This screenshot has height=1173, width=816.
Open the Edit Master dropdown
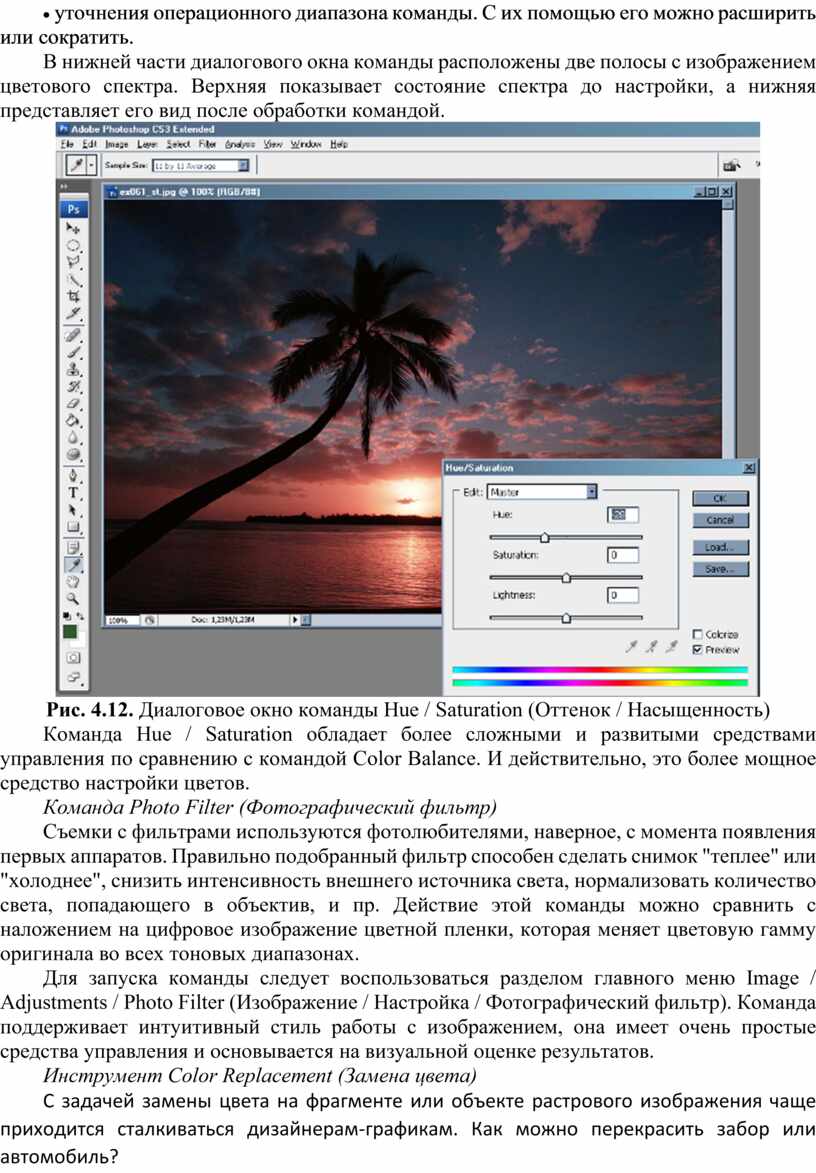tap(542, 491)
